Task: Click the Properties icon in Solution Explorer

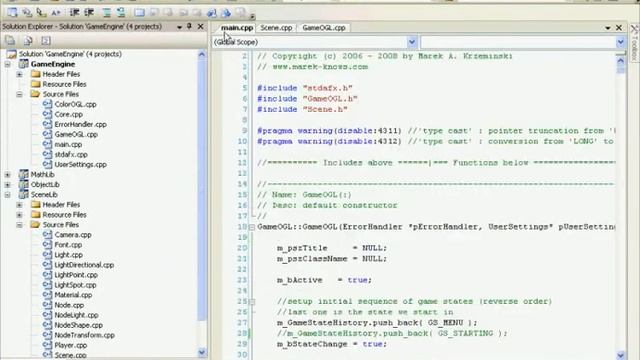Action: tap(10, 40)
